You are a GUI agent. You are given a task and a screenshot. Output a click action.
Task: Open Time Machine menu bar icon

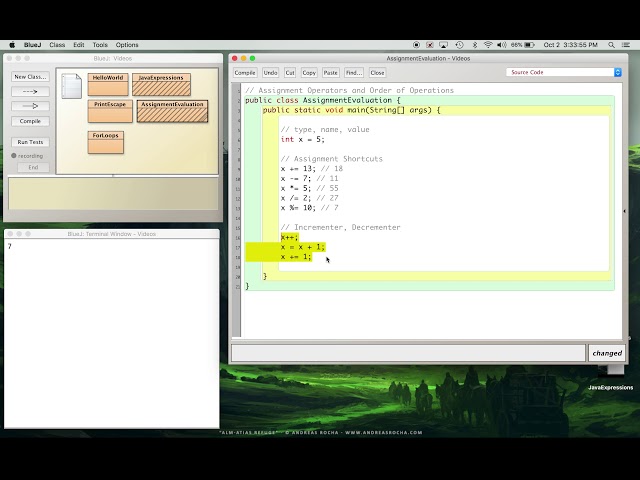[459, 45]
